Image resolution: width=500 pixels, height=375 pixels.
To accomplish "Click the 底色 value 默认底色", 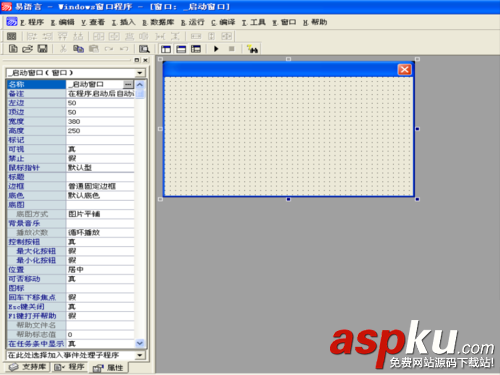I will tap(84, 195).
